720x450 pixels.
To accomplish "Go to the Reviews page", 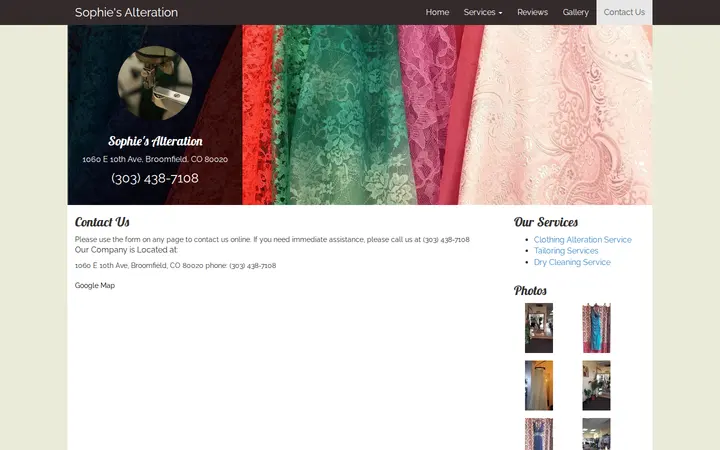I will point(532,12).
